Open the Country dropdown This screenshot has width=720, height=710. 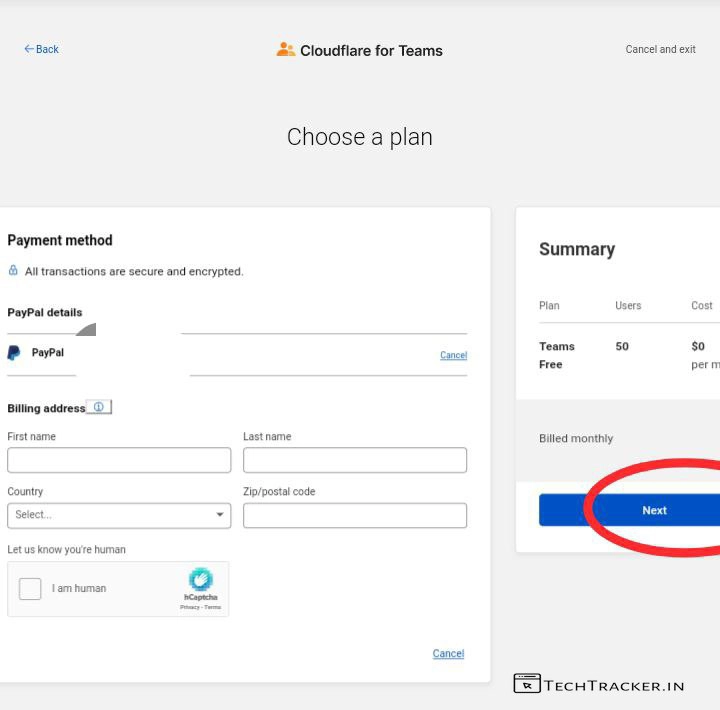pyautogui.click(x=119, y=515)
